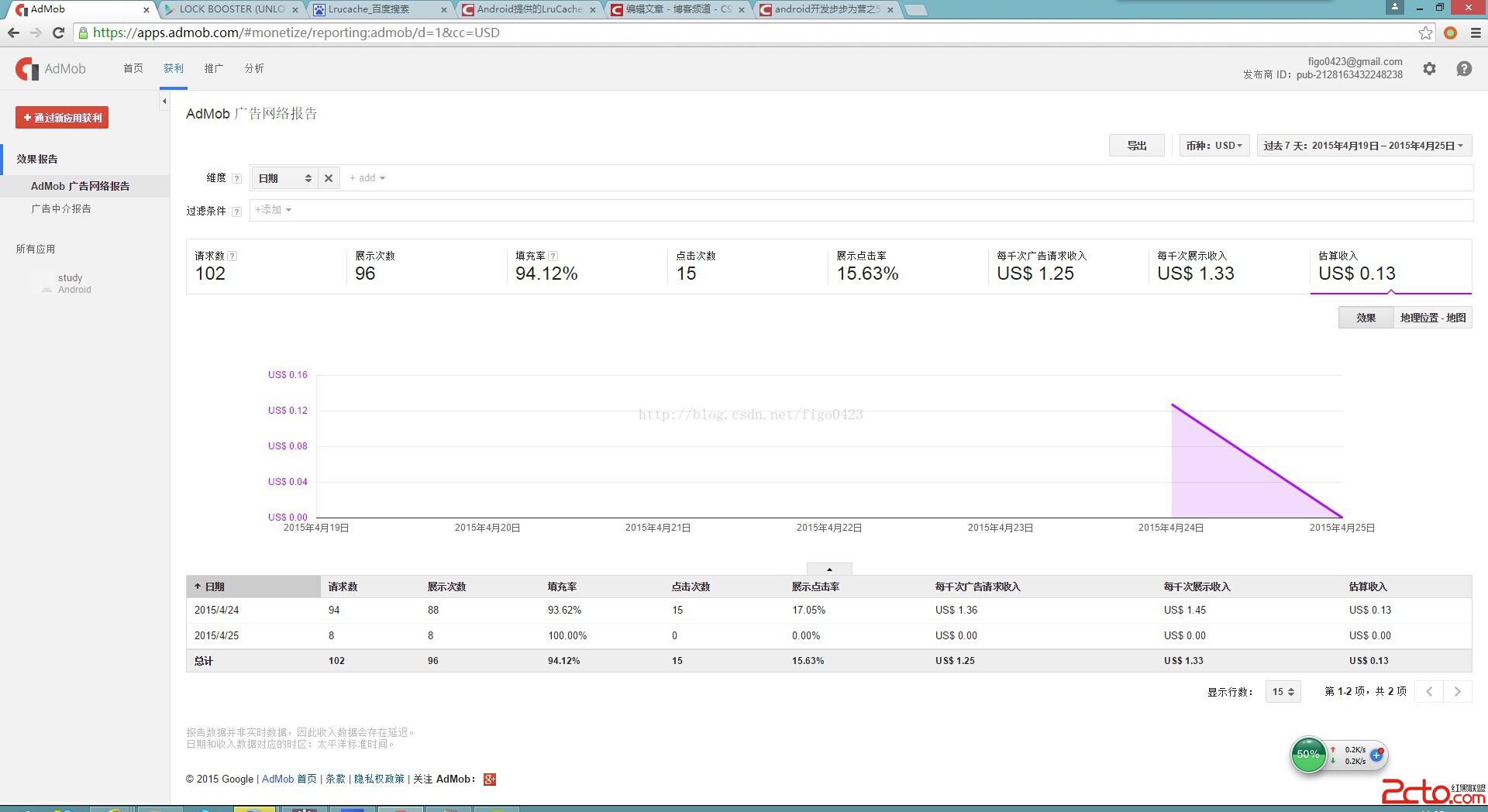Click the AdMob logo icon
This screenshot has height=812, width=1488.
pyautogui.click(x=27, y=69)
